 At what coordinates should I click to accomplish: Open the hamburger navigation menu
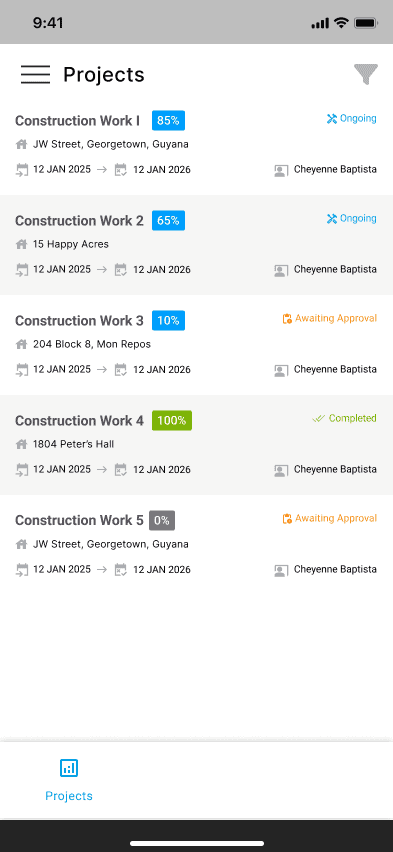[35, 74]
